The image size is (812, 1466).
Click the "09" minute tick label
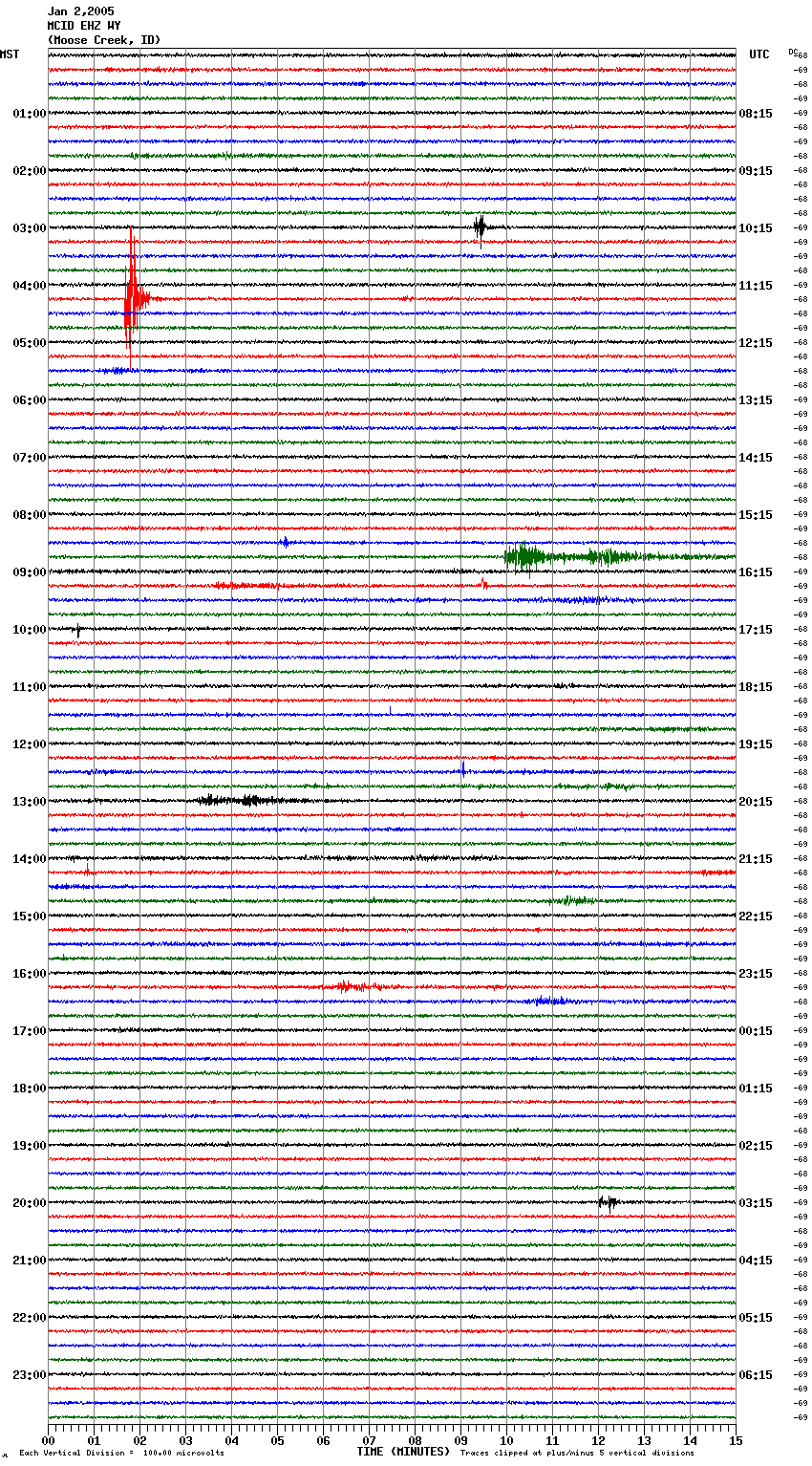point(460,1439)
